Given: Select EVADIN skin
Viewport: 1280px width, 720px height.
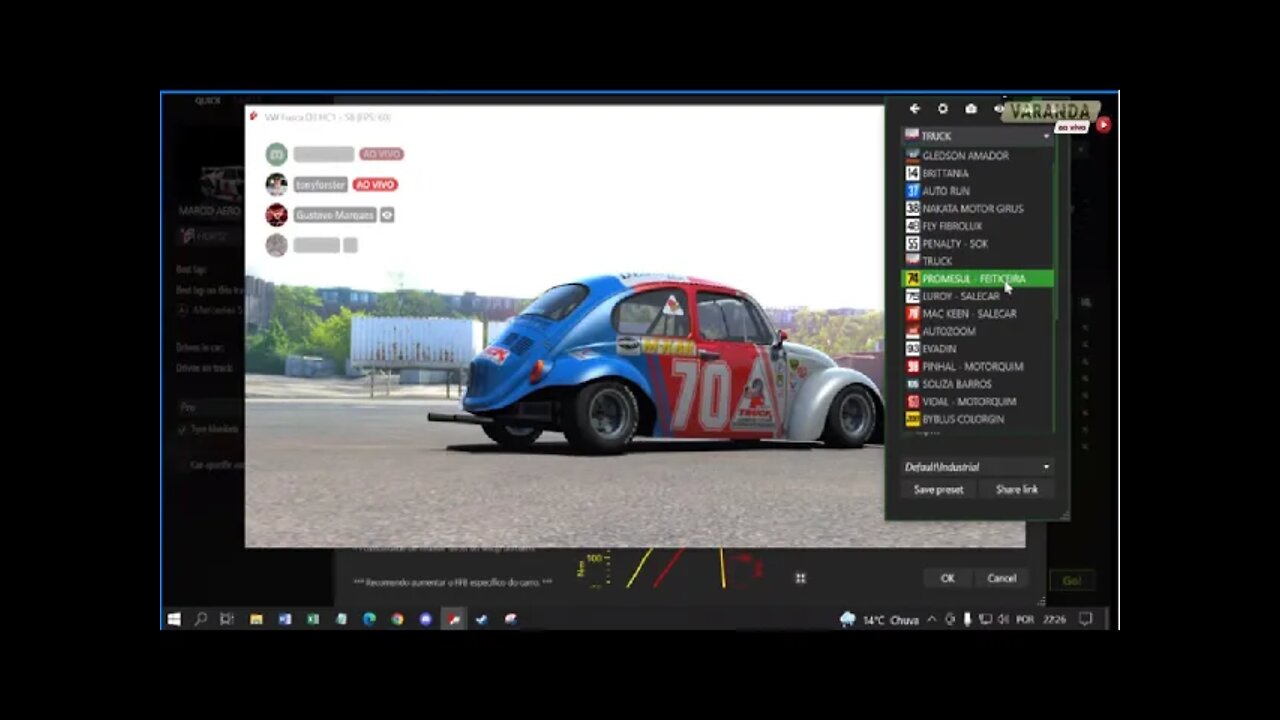Looking at the screenshot, I should point(978,349).
